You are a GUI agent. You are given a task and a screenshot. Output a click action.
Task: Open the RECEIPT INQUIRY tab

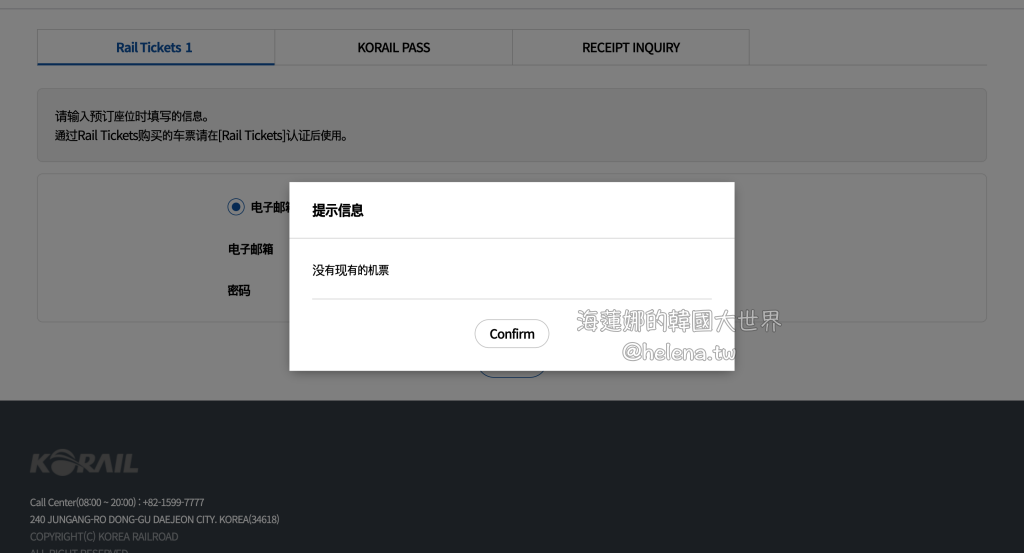(x=631, y=47)
